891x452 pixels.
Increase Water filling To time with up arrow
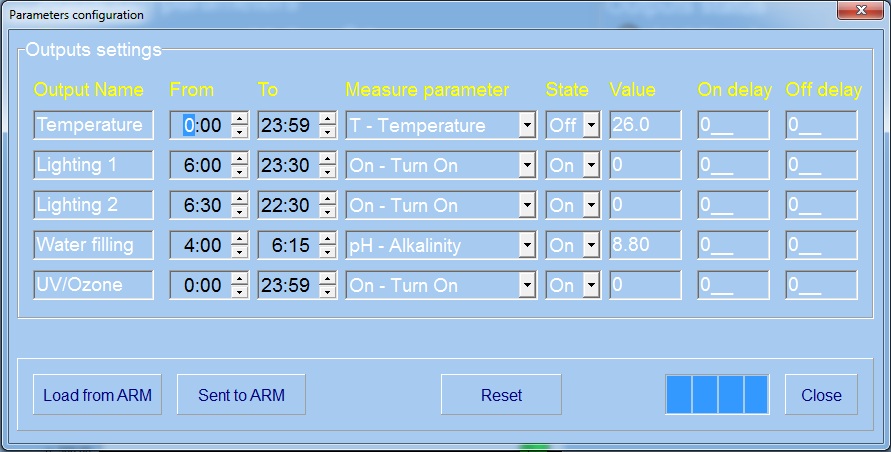tap(327, 239)
